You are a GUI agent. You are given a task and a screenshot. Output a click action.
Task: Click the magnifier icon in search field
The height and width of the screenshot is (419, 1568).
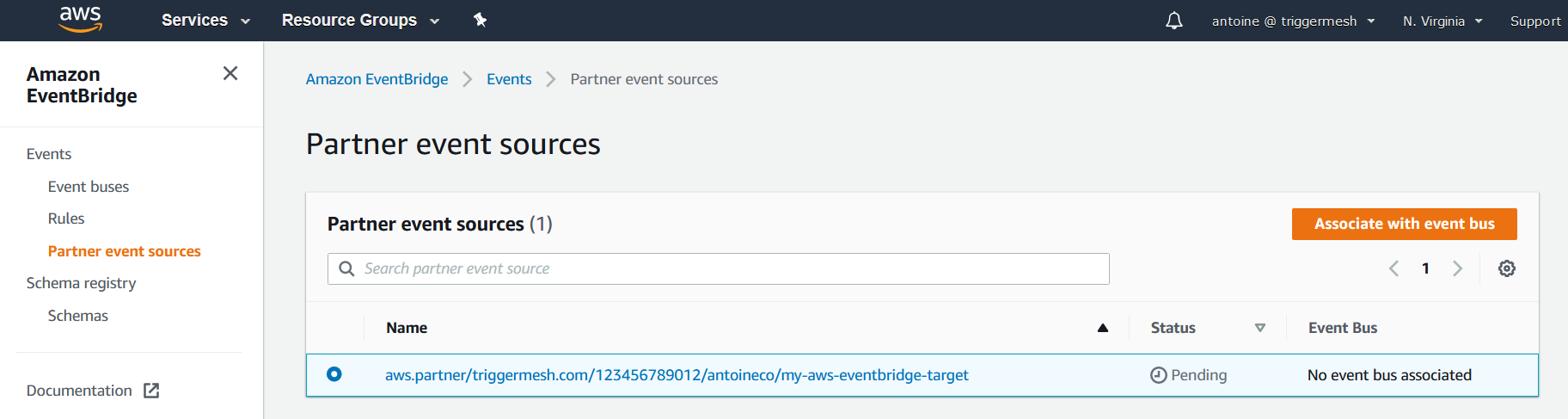pyautogui.click(x=346, y=268)
